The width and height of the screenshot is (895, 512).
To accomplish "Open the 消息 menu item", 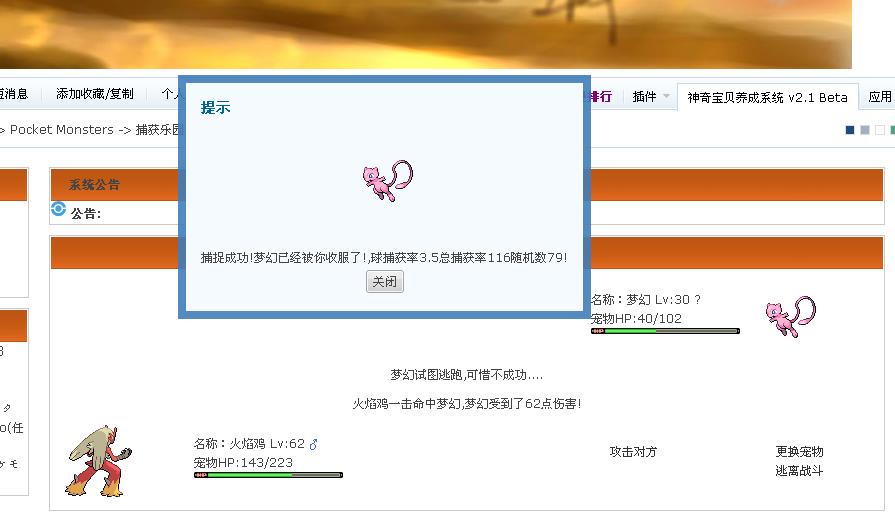I will point(13,94).
